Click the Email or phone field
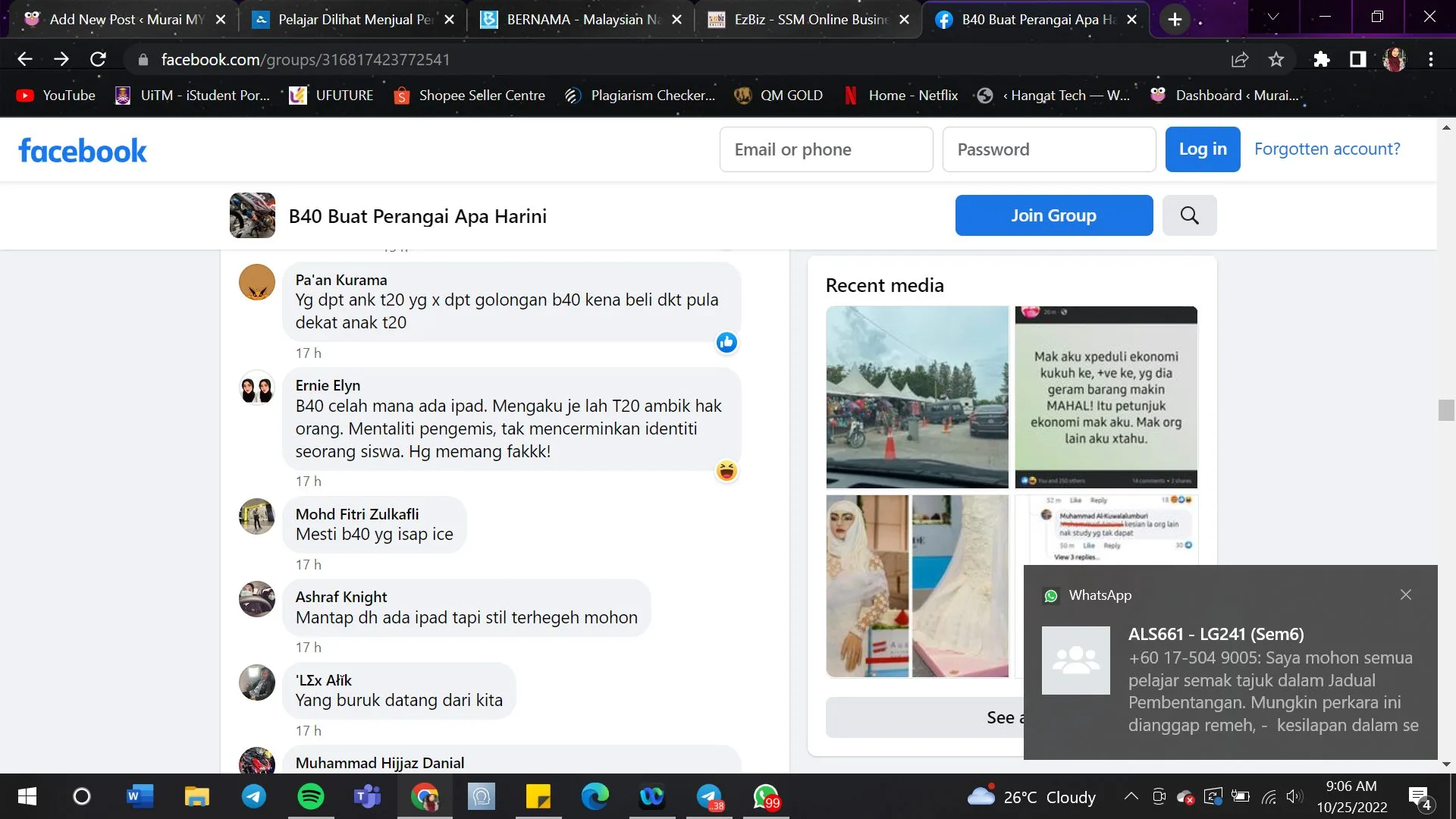This screenshot has height=819, width=1456. [x=826, y=149]
